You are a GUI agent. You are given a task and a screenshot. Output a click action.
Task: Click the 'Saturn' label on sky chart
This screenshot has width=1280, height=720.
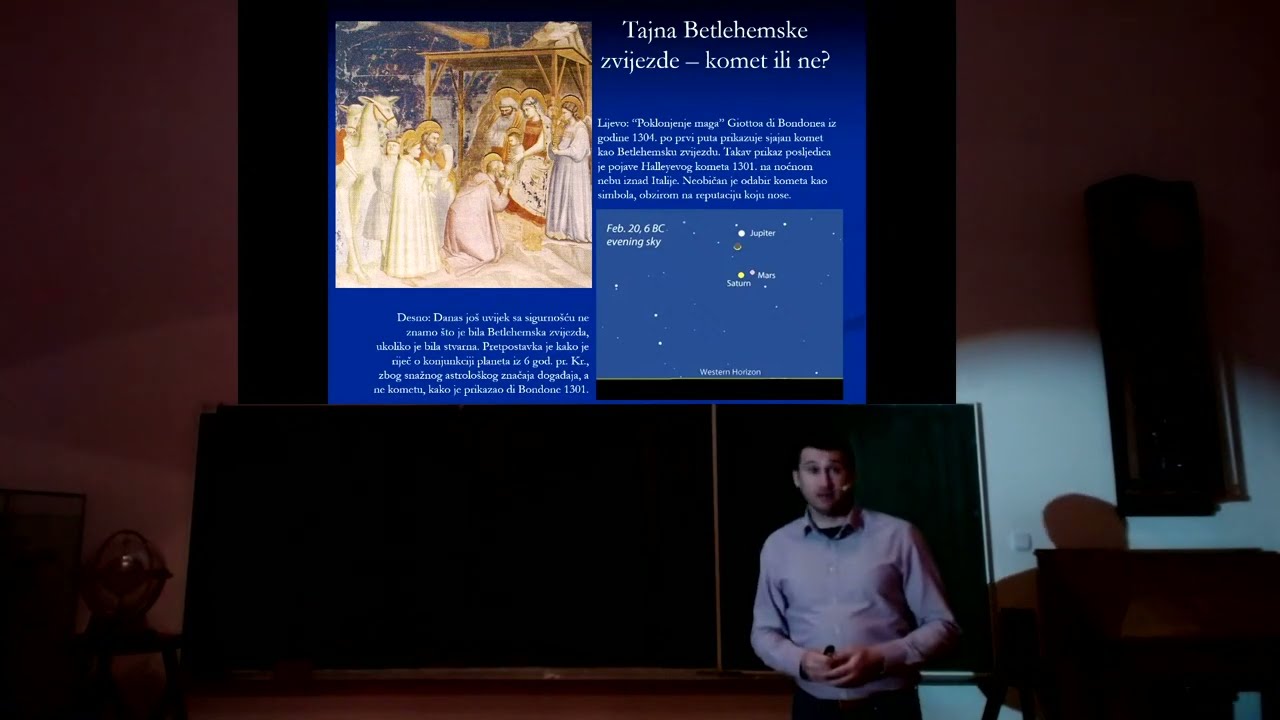pos(738,284)
